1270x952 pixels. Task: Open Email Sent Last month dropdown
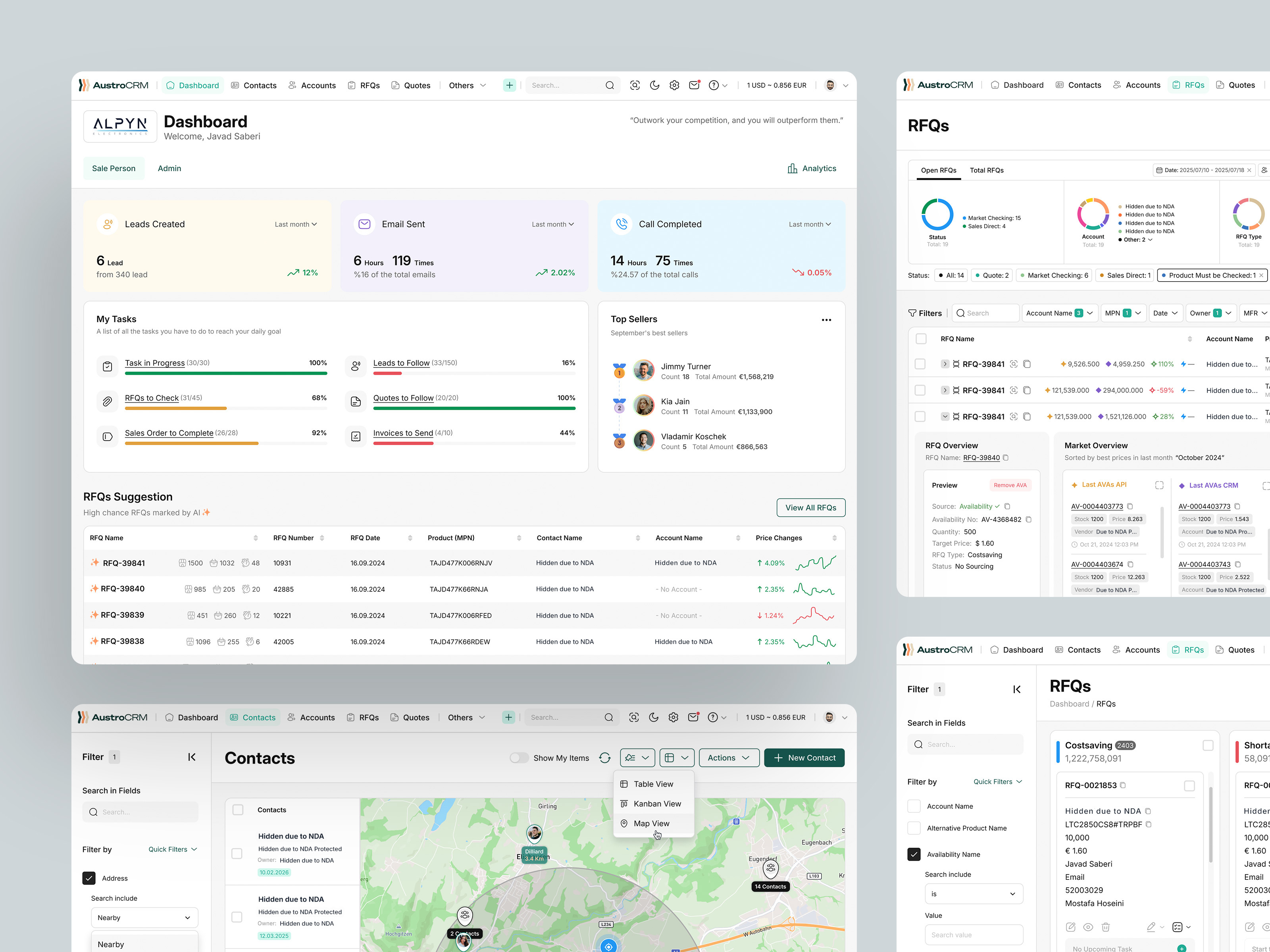pyautogui.click(x=553, y=225)
